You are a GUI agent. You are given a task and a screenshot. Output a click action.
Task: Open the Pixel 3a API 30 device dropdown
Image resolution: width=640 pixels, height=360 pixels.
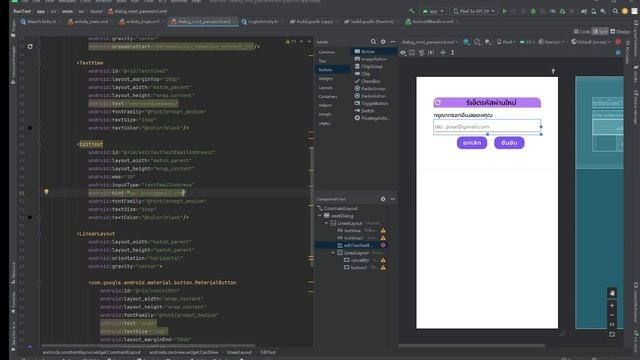474,11
